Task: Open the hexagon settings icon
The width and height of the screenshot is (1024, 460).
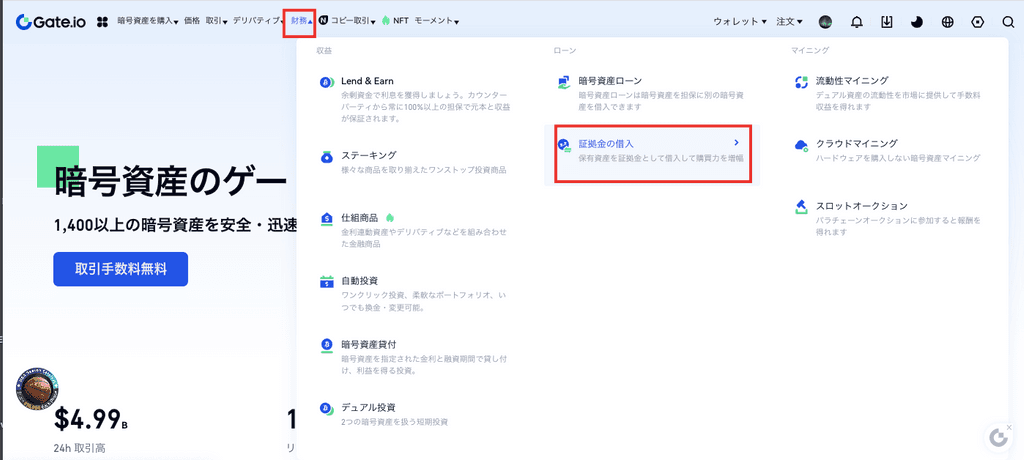Action: point(978,22)
